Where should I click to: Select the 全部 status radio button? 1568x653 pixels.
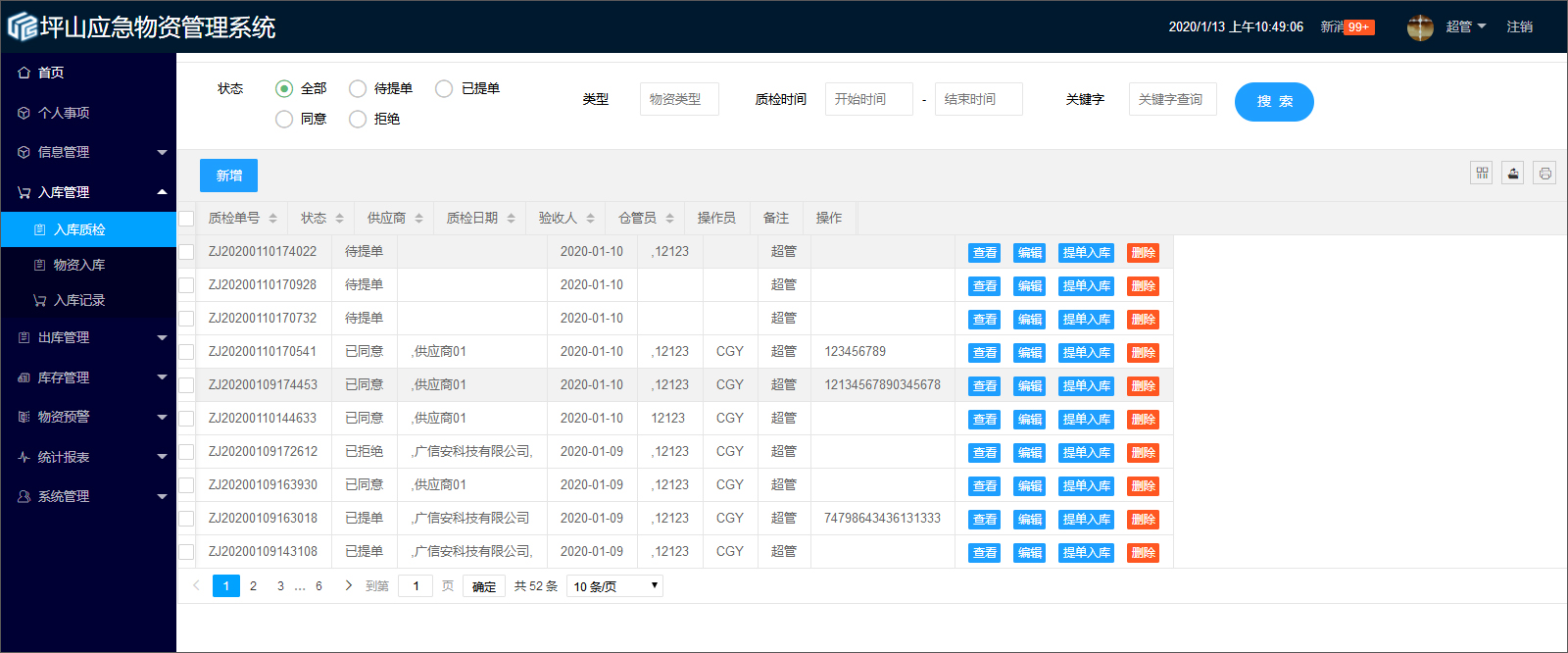284,88
